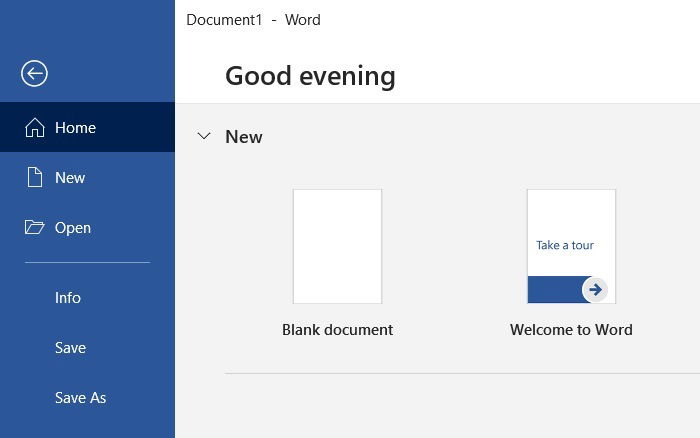The width and height of the screenshot is (700, 438).
Task: Open the Info page
Action: 68,298
